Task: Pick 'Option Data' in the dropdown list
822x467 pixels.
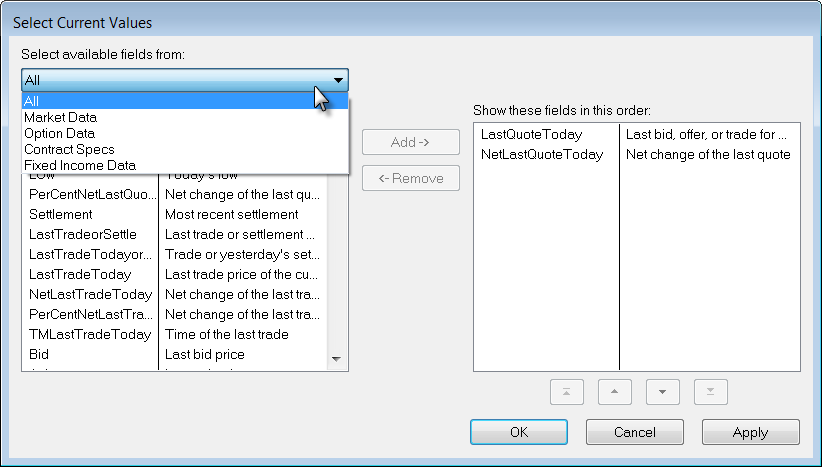Action: (x=59, y=133)
